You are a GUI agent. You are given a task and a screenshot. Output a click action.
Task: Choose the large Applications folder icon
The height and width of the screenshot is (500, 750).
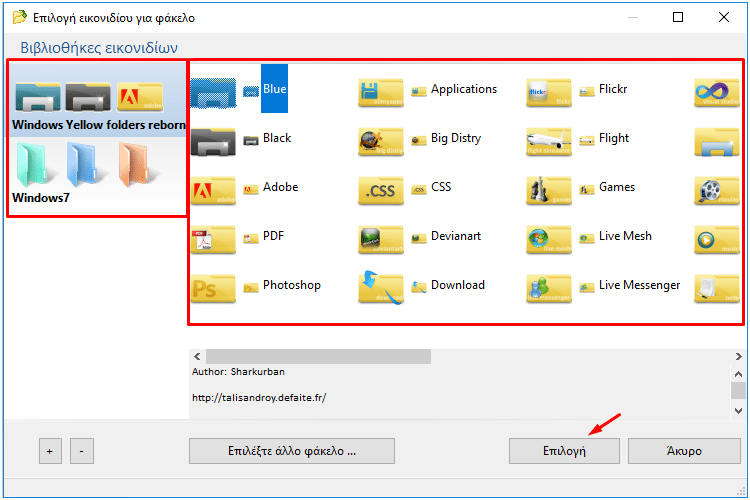click(x=381, y=92)
